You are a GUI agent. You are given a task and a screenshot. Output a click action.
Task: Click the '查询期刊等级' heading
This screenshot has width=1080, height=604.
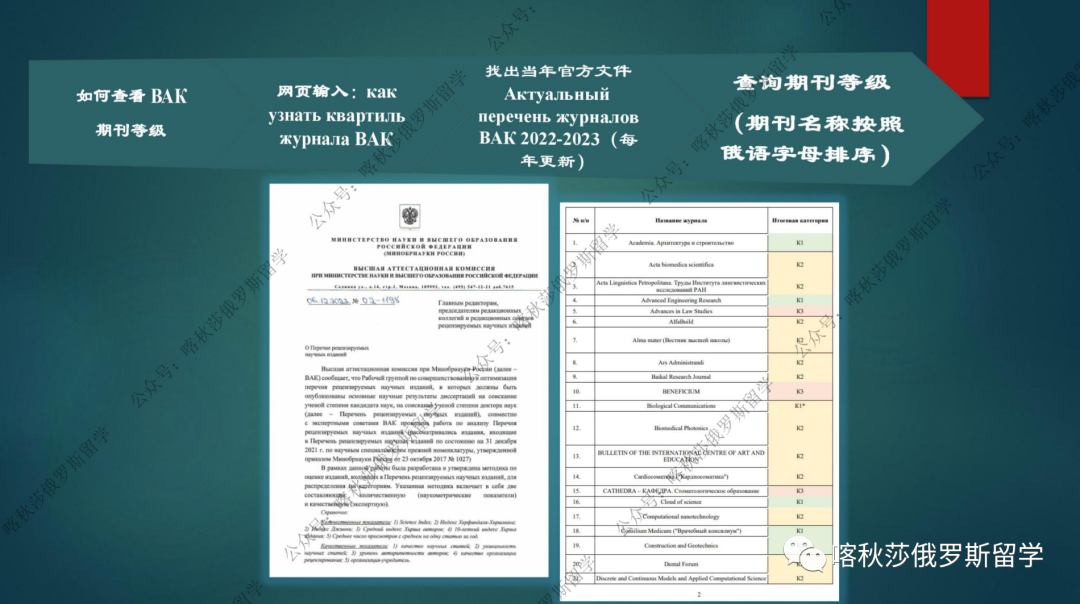pos(812,83)
